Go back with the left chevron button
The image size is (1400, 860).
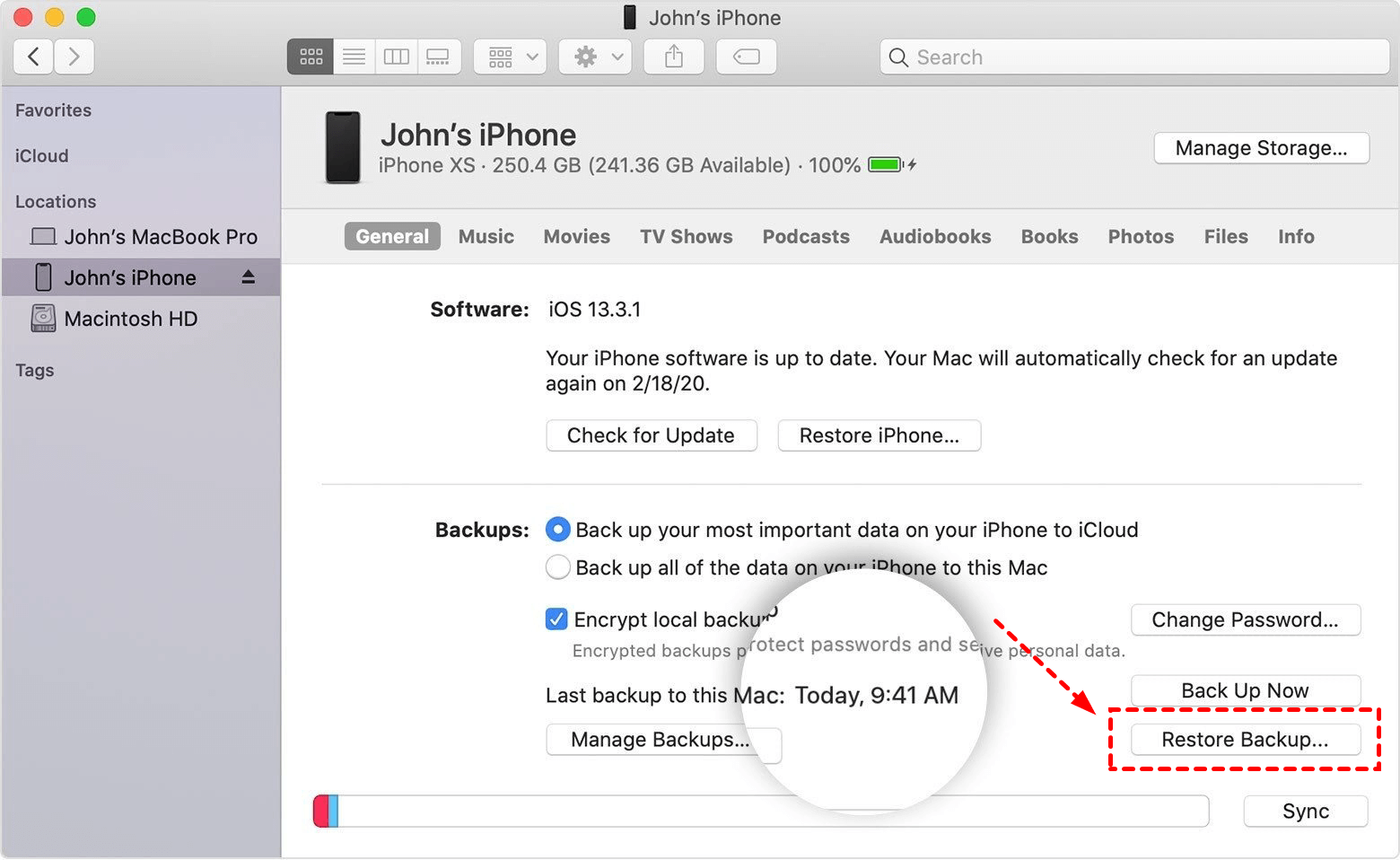point(33,57)
